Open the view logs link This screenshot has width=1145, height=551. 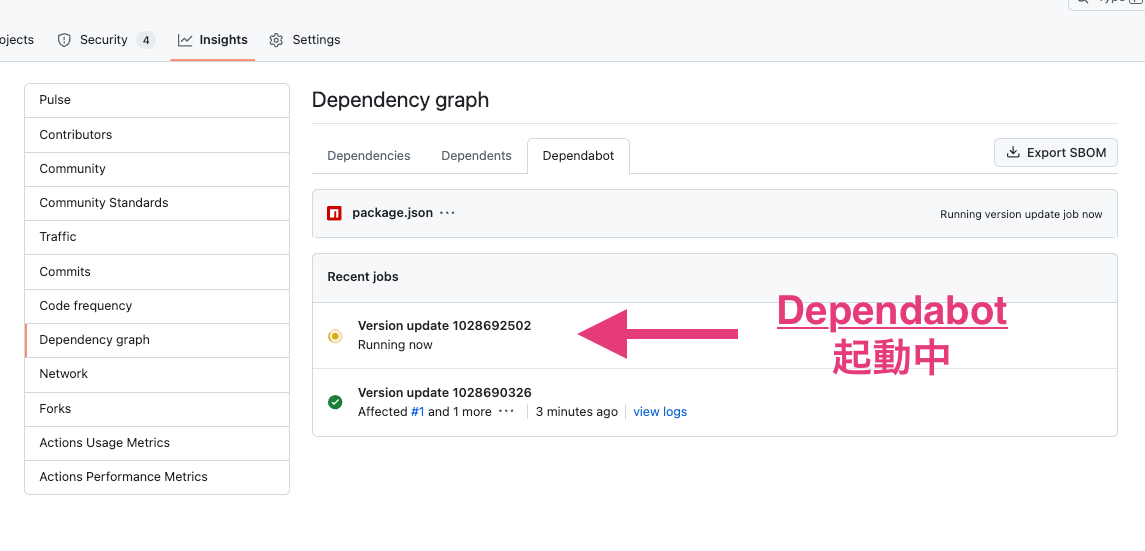(660, 412)
